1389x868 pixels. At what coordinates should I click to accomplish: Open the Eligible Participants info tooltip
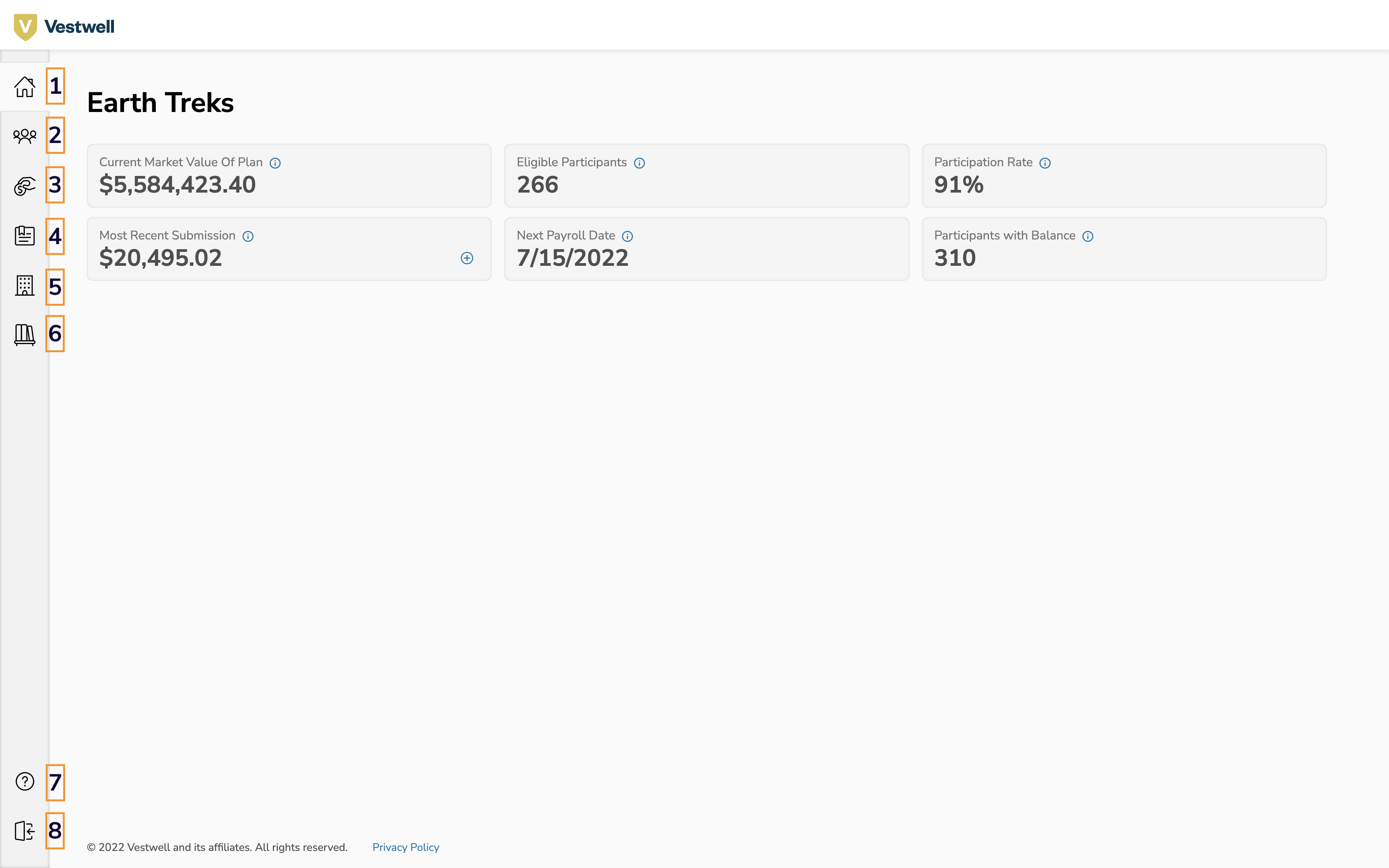(639, 162)
